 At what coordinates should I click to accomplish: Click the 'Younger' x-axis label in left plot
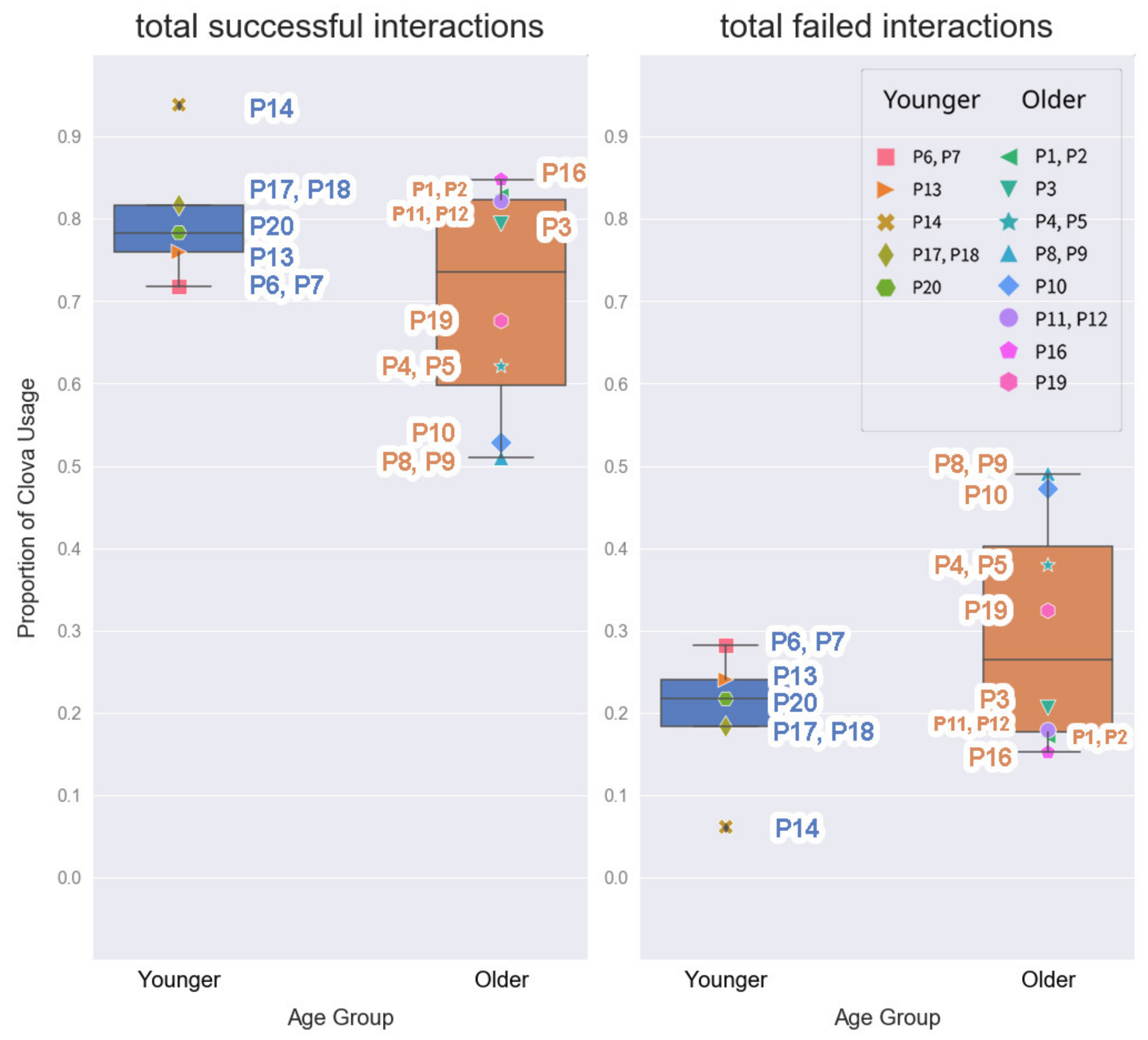pos(179,980)
